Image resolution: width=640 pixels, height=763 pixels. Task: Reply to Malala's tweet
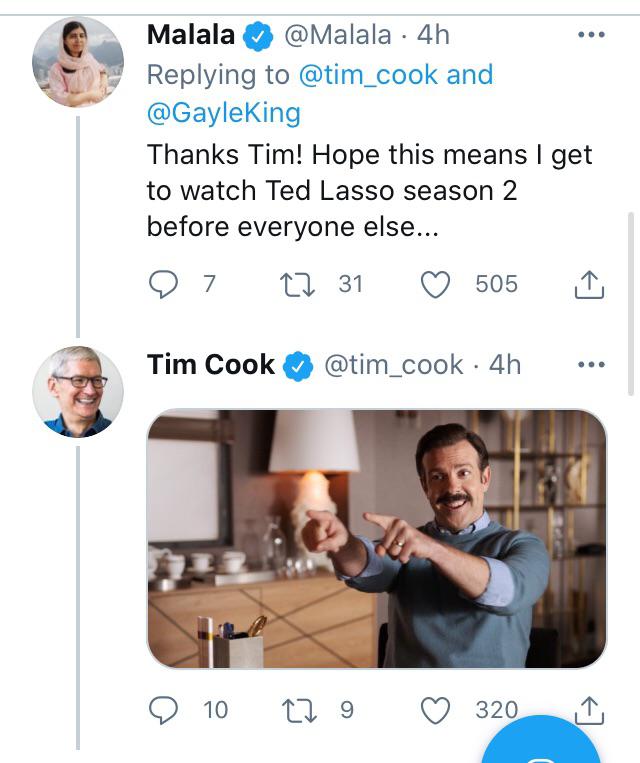coord(163,285)
